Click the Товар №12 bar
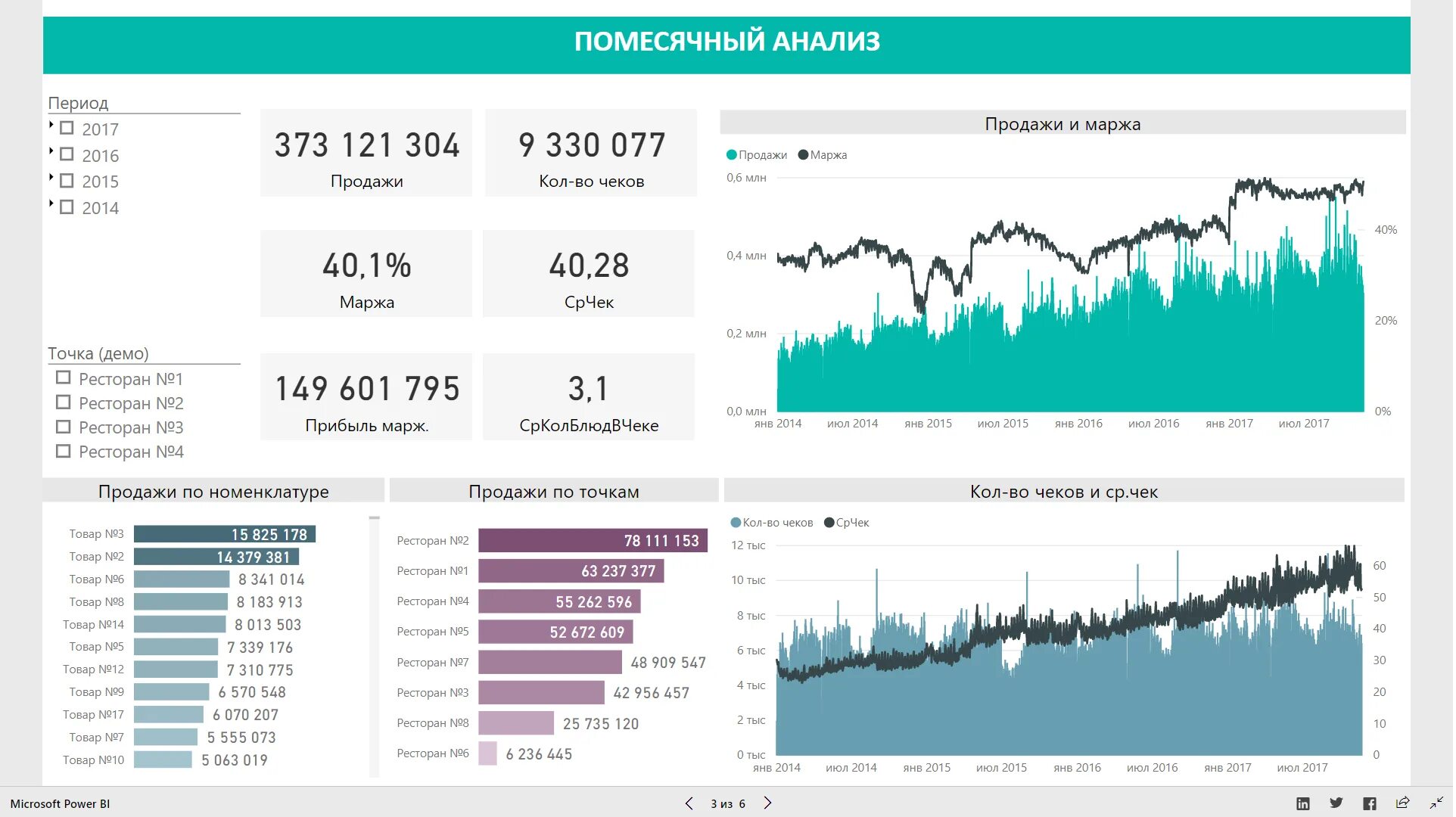Screen dimensions: 1456x817 (x=176, y=671)
